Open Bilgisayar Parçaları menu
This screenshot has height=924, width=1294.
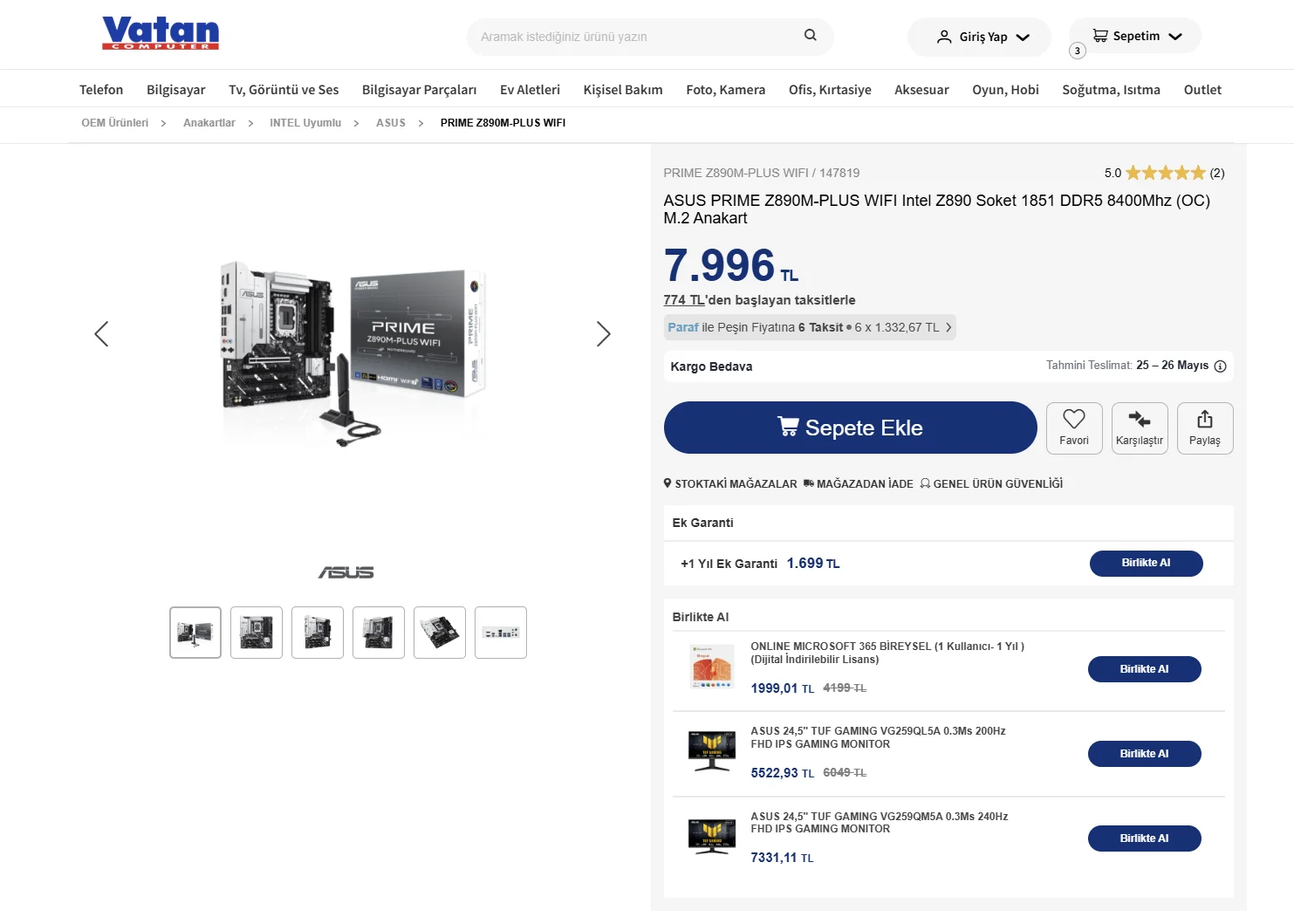point(420,90)
